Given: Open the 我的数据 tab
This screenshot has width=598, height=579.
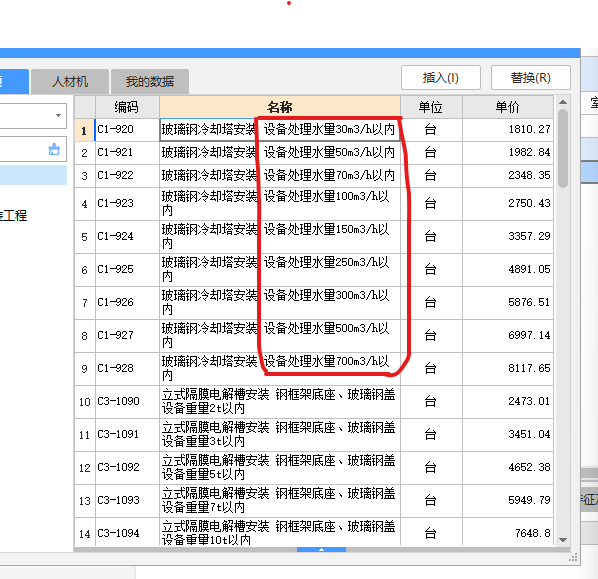Looking at the screenshot, I should 150,82.
